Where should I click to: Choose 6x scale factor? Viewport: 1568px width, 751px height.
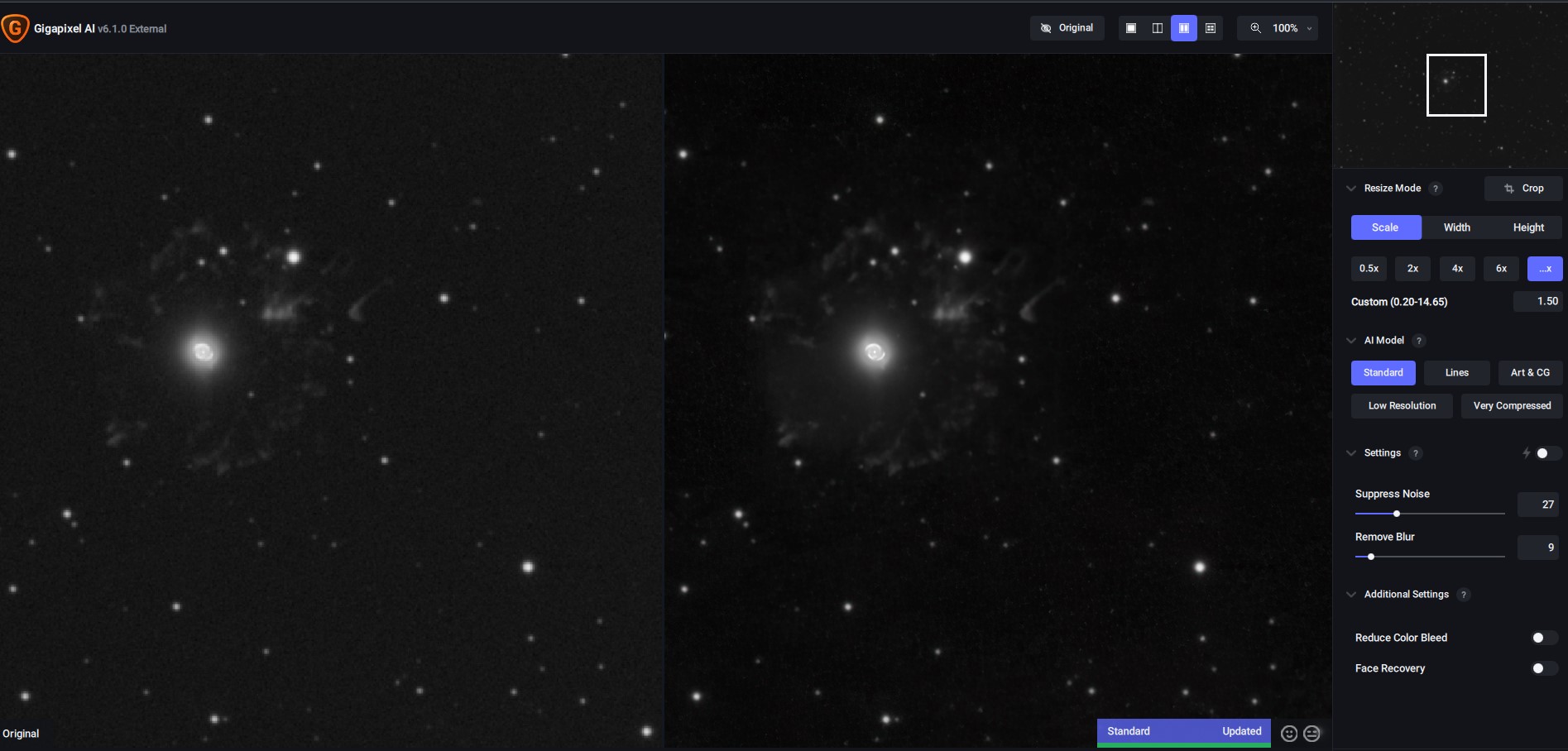[1501, 269]
